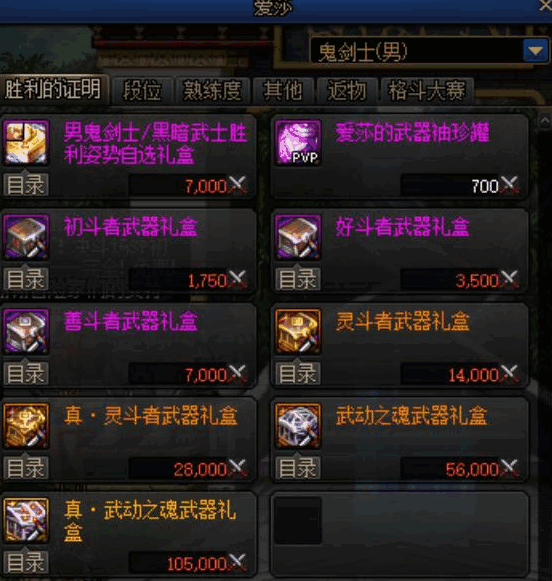552x581 pixels.
Task: Switch to the 段位 tab
Action: 142,90
